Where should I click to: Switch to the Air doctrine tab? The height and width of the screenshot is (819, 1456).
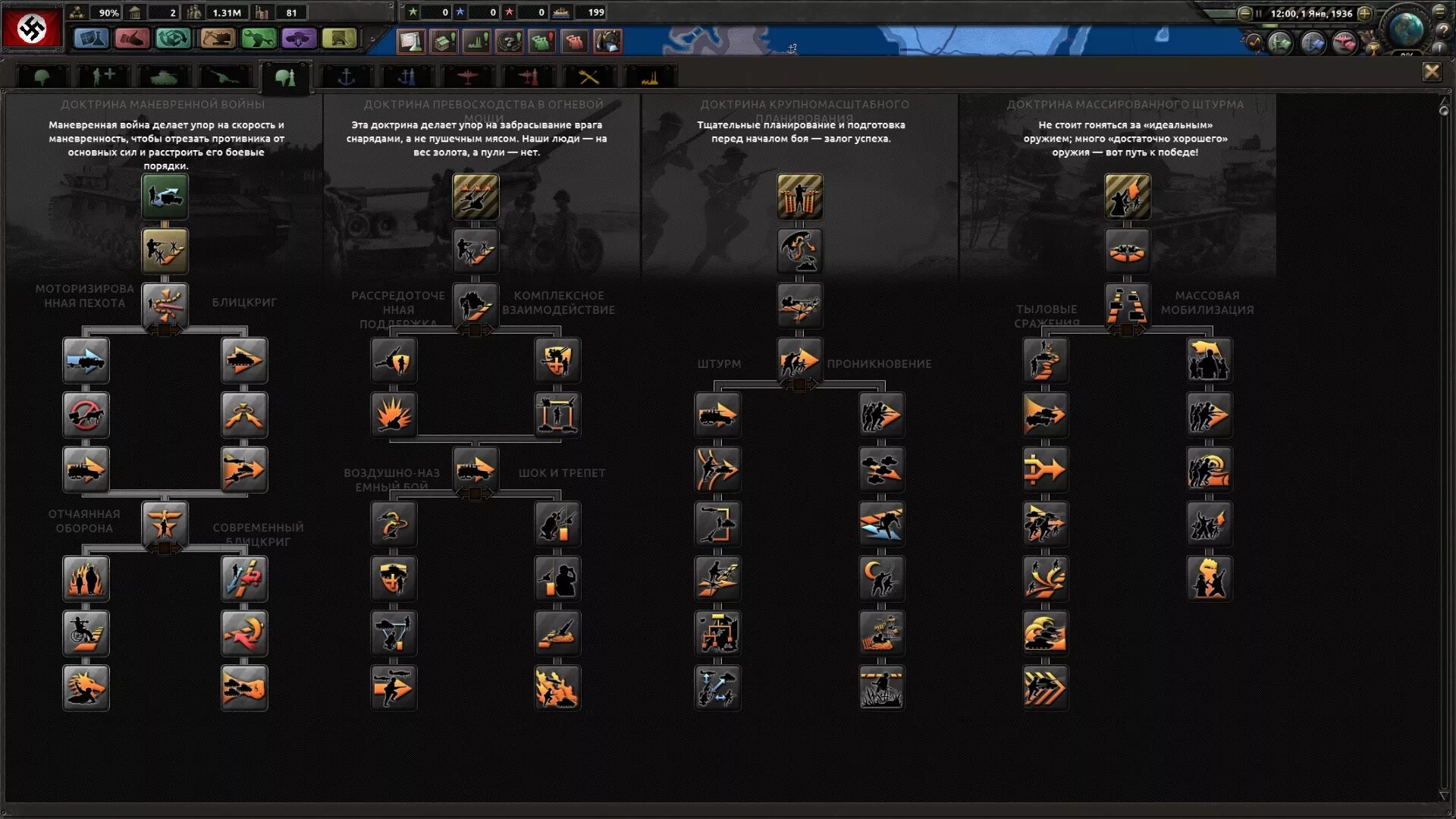tap(528, 77)
